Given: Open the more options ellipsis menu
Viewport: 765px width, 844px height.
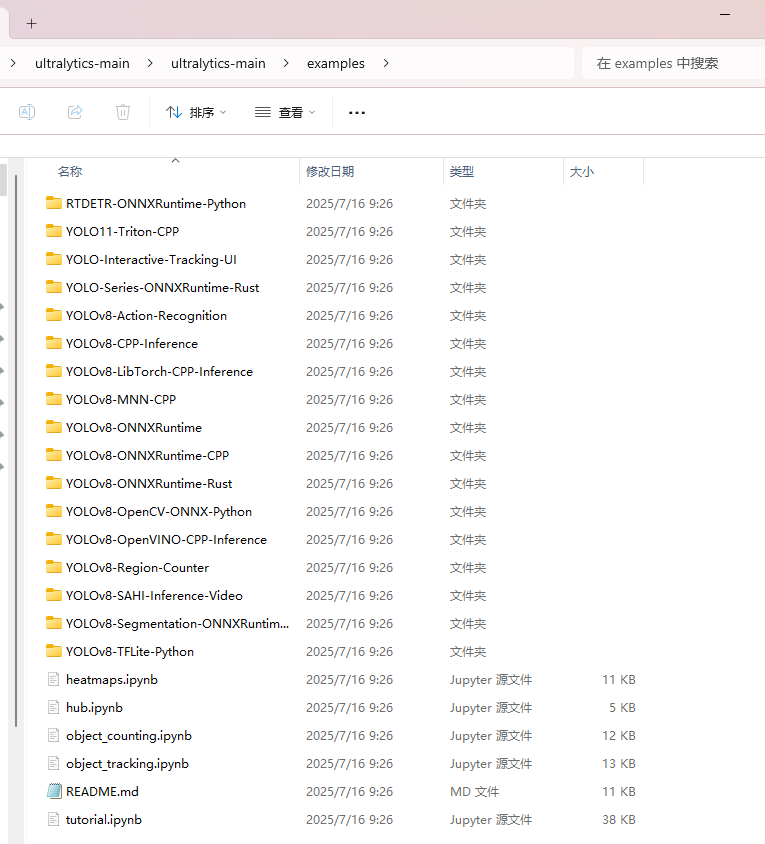Looking at the screenshot, I should click(x=357, y=112).
